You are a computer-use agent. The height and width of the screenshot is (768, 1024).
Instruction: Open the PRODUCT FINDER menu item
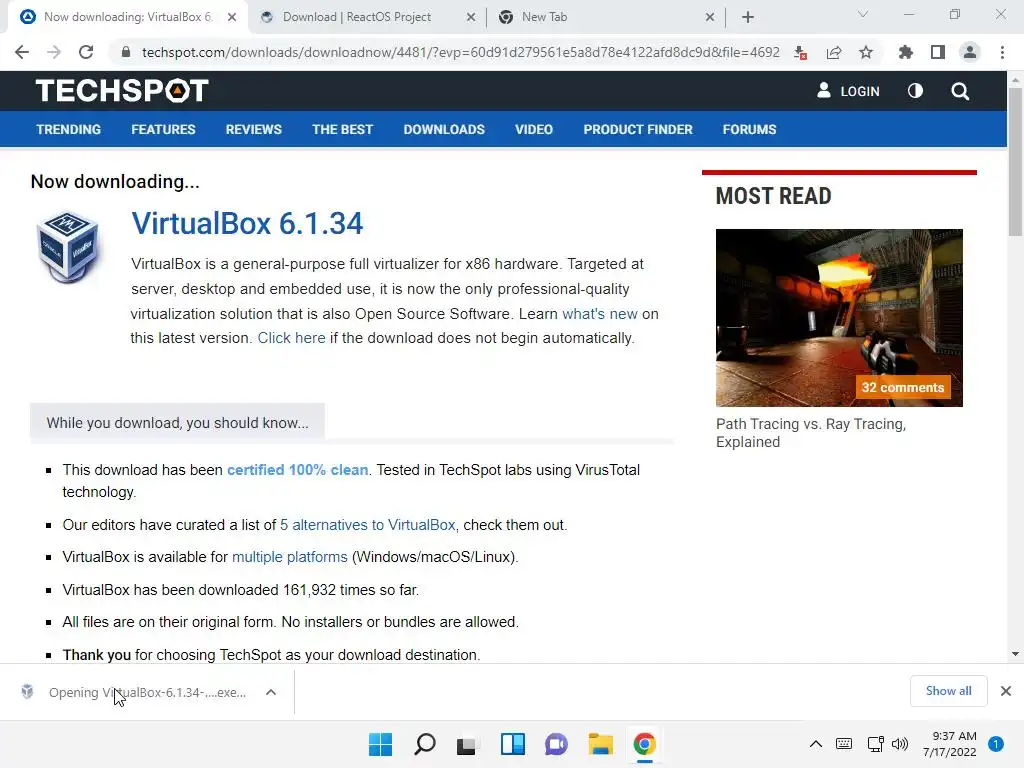(x=637, y=129)
